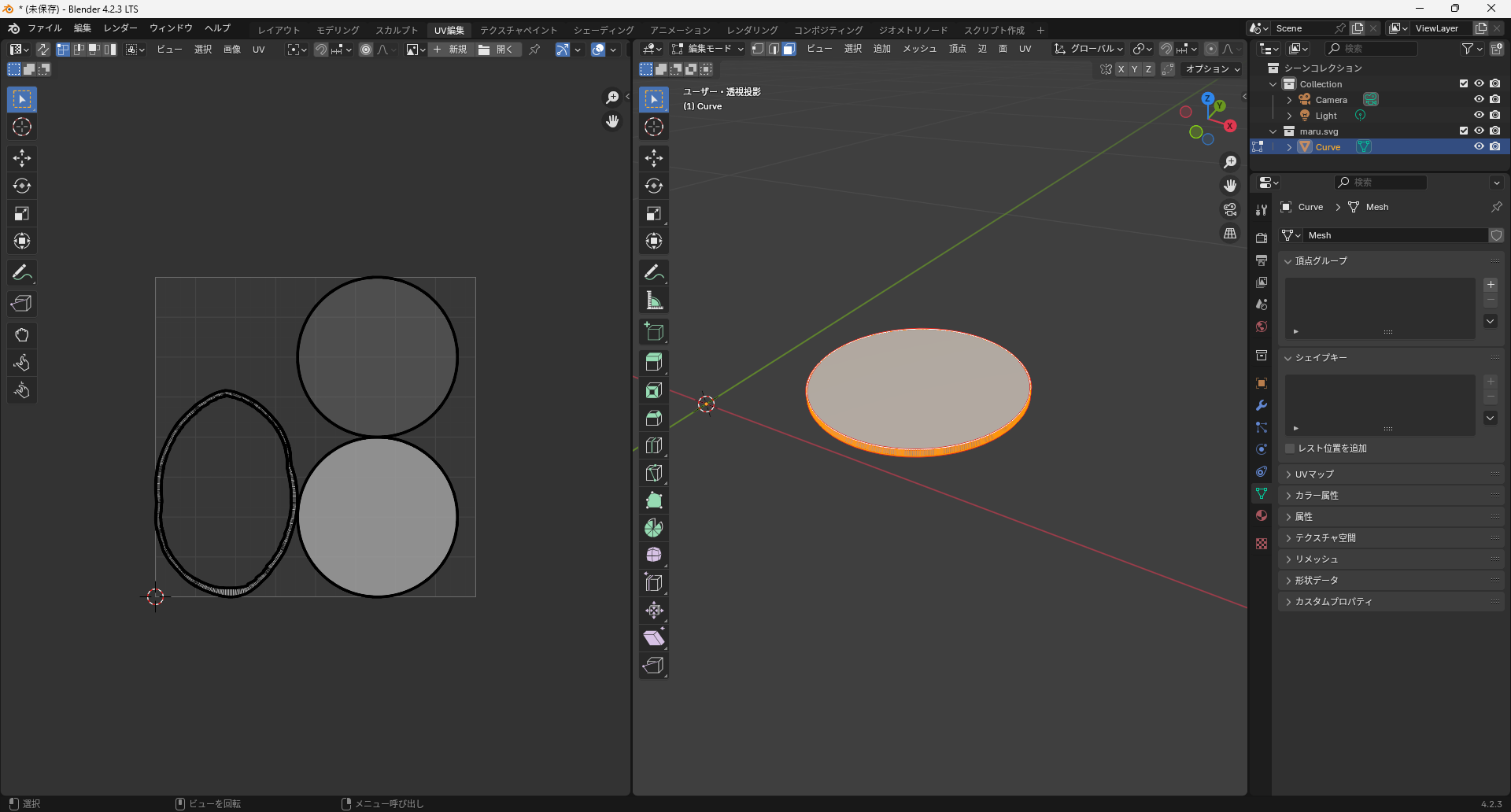Select the Bevel tool in 3D viewport
Screen dimensions: 1511x812
coord(654,418)
